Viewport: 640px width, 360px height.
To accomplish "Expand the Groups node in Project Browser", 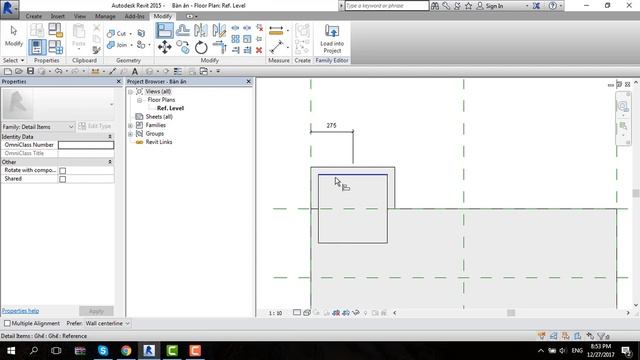I will point(130,134).
